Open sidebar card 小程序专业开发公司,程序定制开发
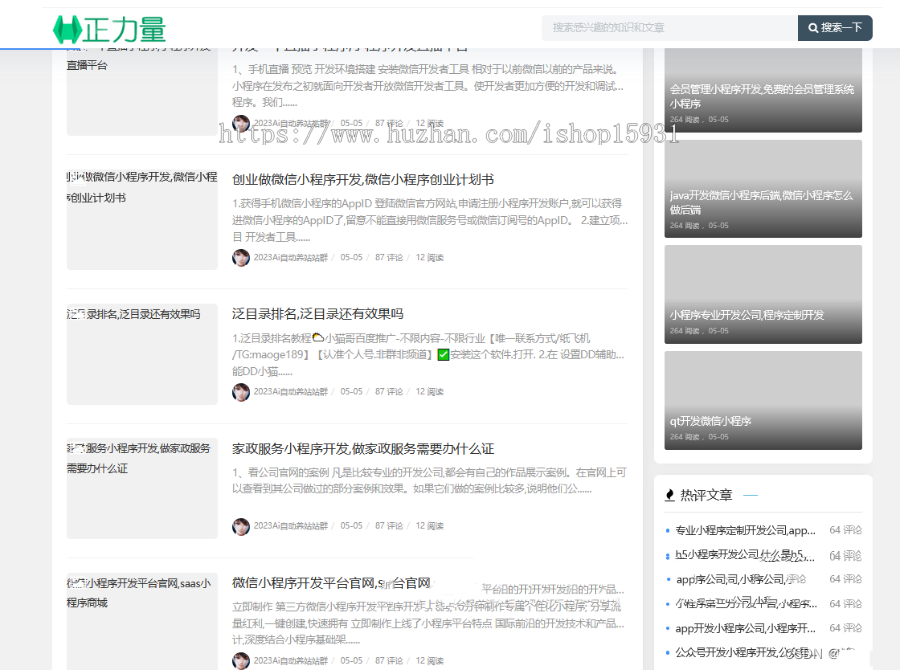Image resolution: width=900 pixels, height=670 pixels. (x=763, y=295)
